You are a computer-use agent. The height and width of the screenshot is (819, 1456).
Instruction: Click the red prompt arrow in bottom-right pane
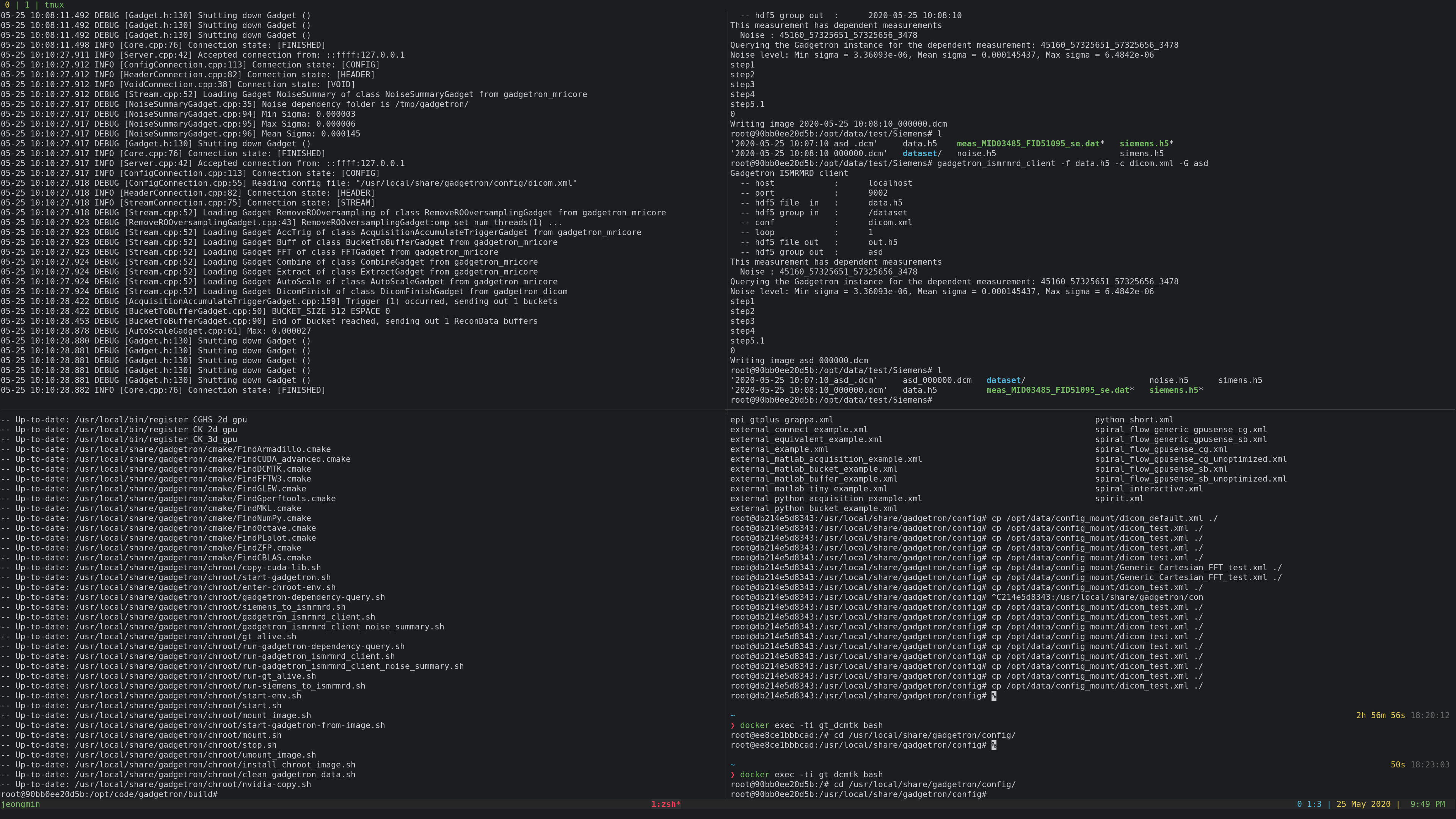[733, 774]
